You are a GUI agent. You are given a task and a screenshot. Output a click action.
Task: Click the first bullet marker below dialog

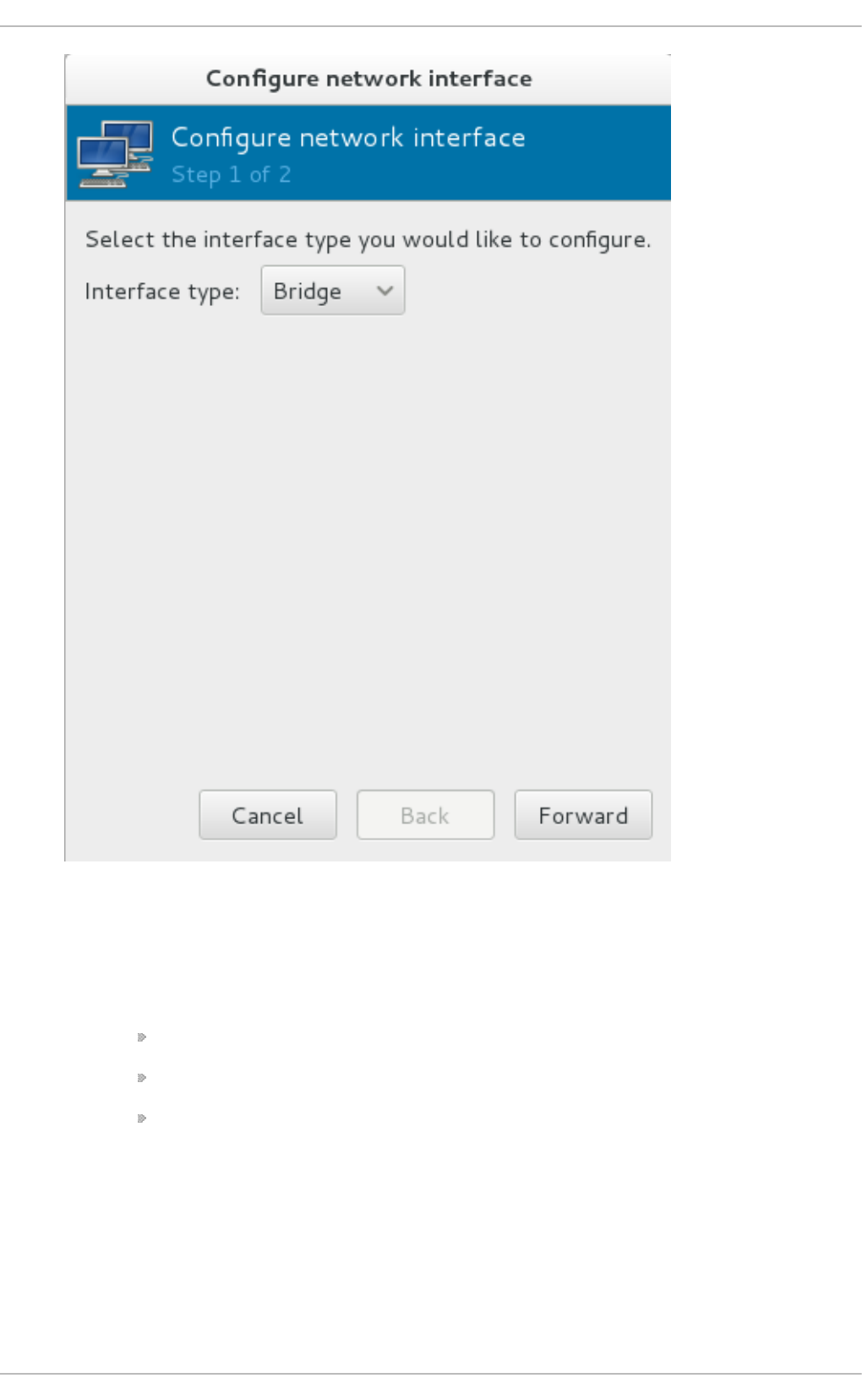[142, 1036]
